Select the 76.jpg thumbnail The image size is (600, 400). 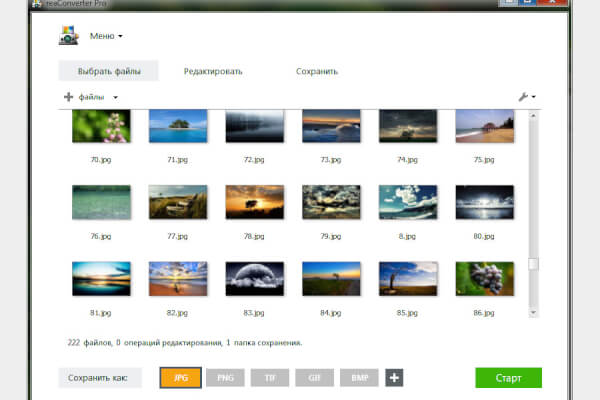[x=101, y=202]
